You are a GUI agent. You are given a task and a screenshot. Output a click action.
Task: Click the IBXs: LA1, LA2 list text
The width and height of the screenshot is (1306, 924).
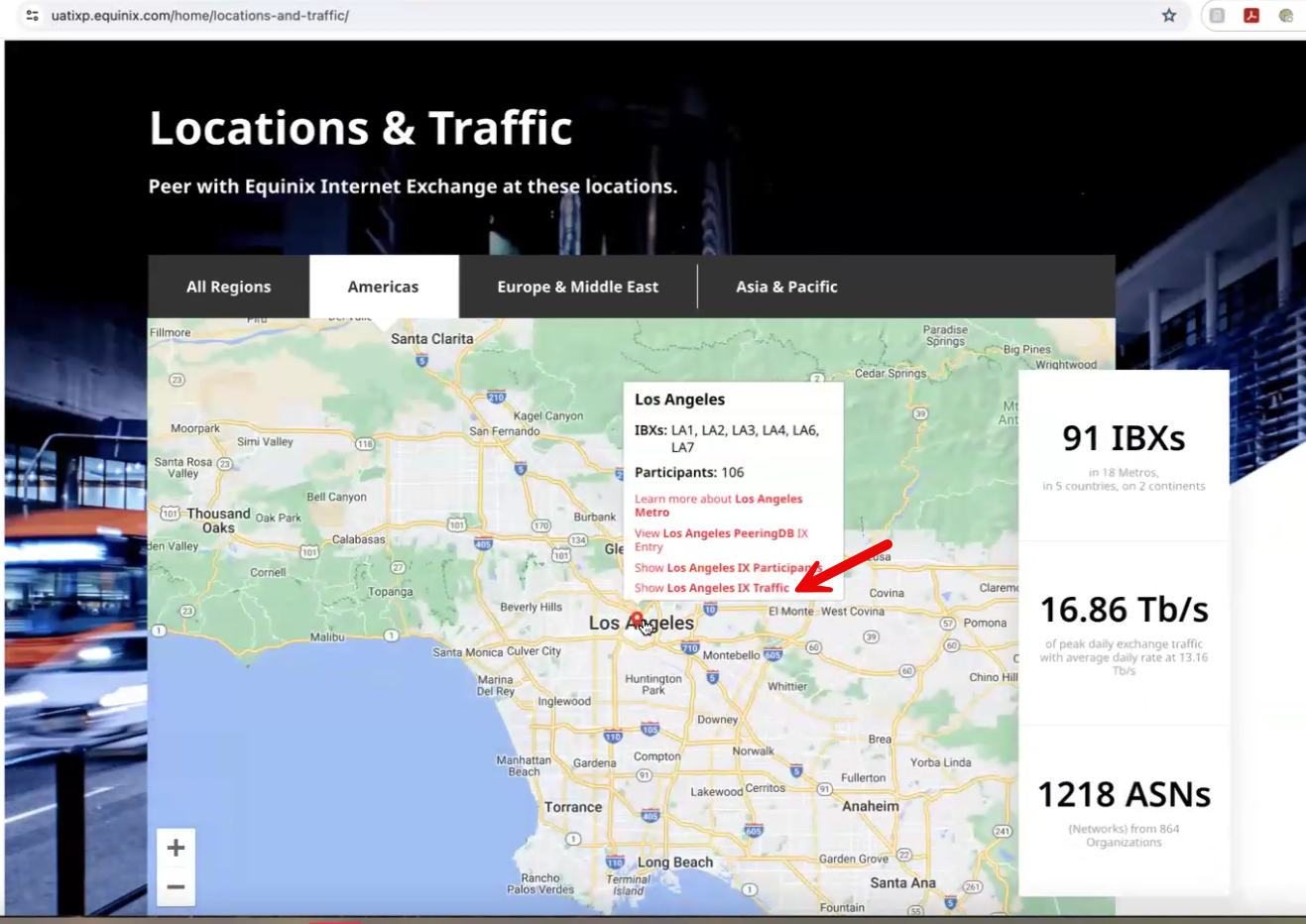(x=727, y=438)
